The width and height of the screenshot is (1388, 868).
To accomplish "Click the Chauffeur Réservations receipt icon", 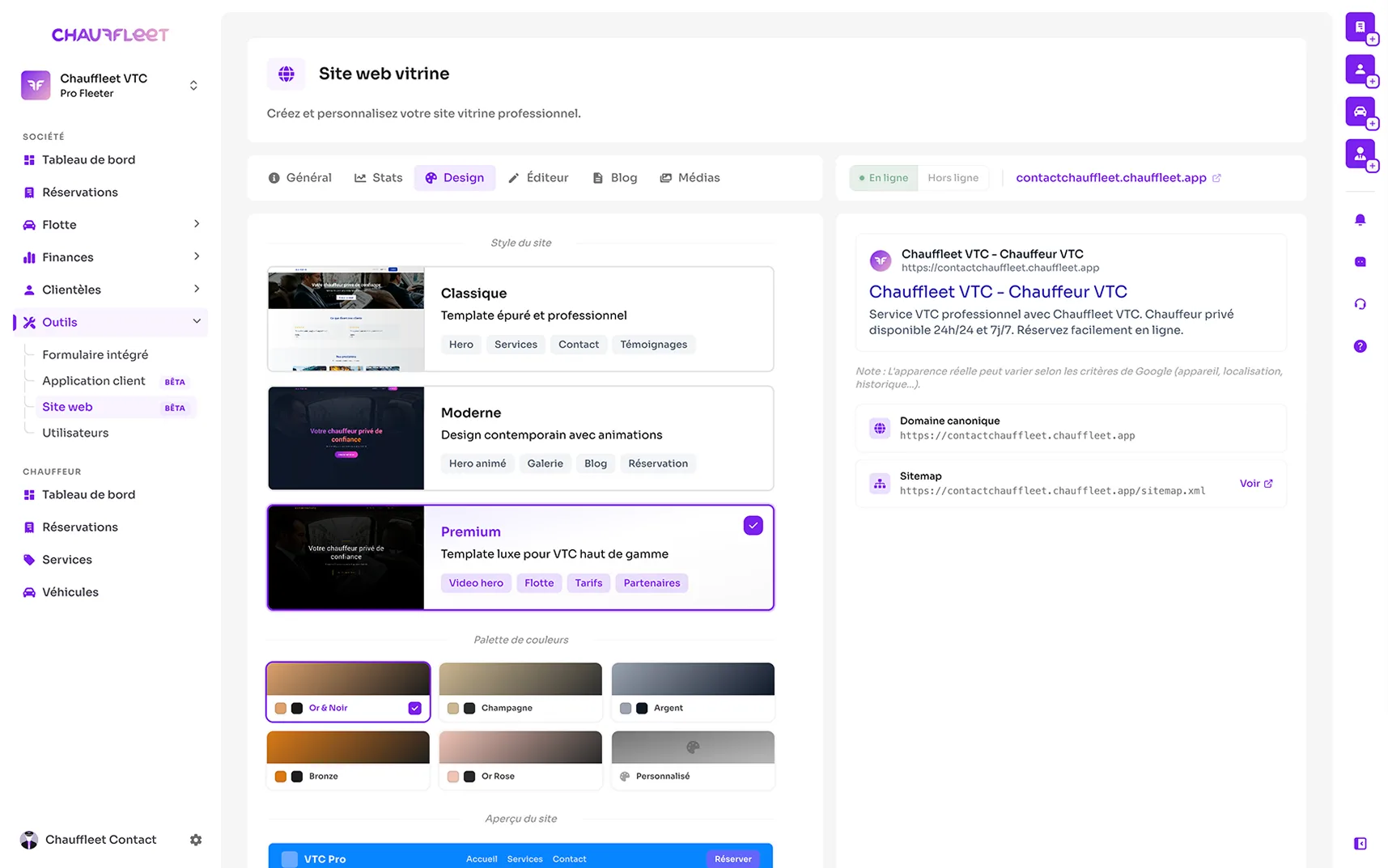I will click(29, 527).
